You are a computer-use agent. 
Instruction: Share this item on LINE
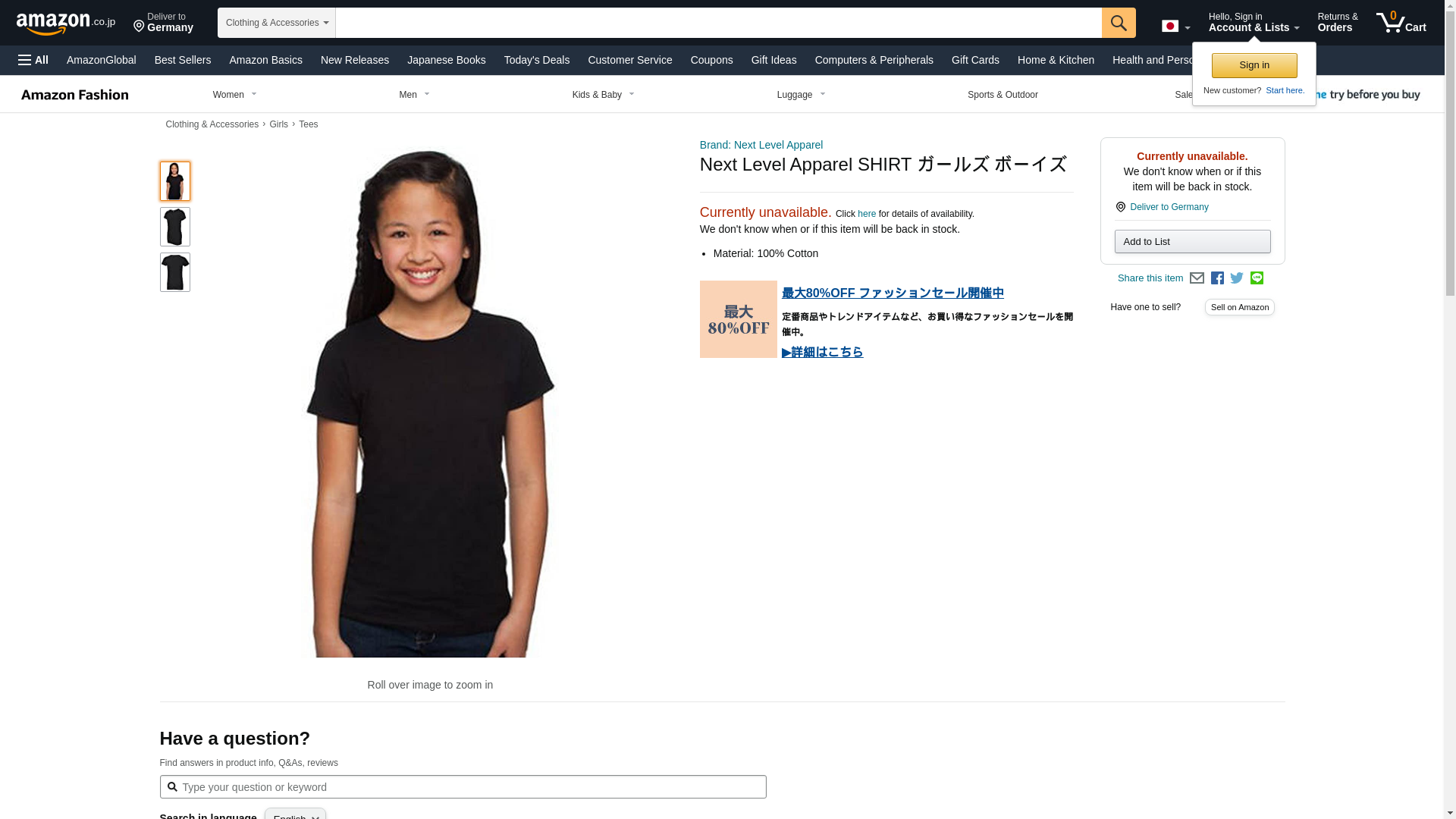[x=1257, y=278]
